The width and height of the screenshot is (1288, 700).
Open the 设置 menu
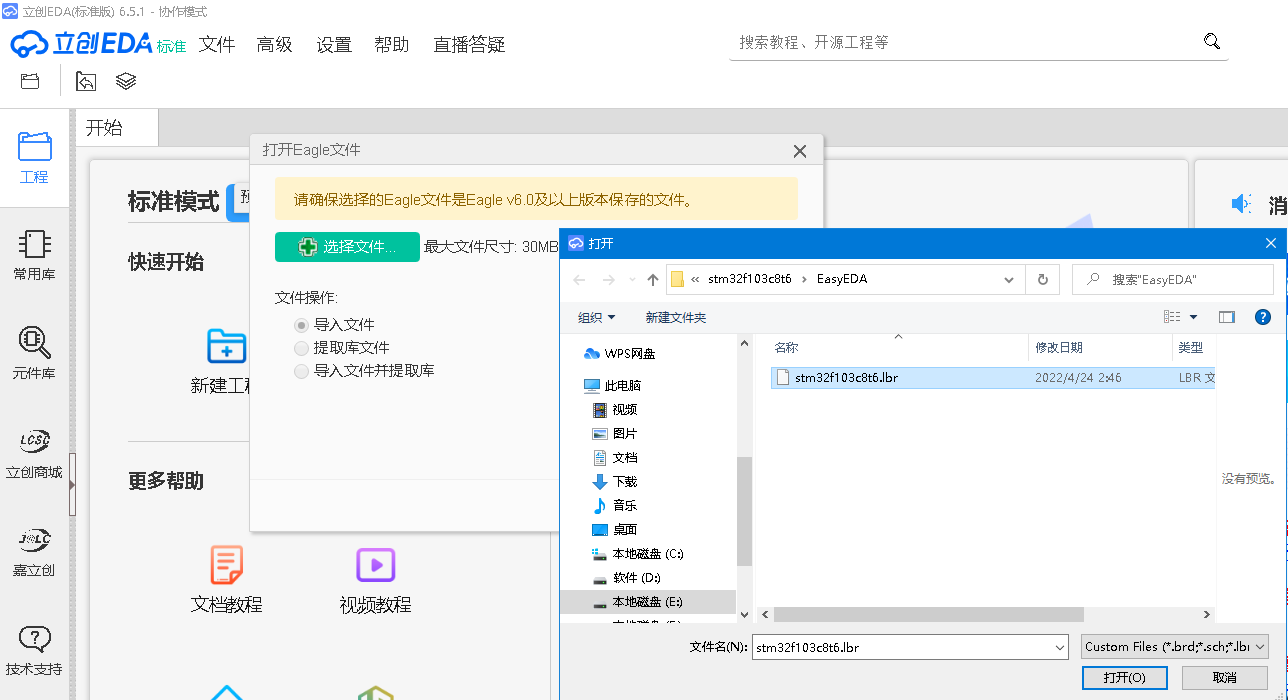[x=334, y=44]
